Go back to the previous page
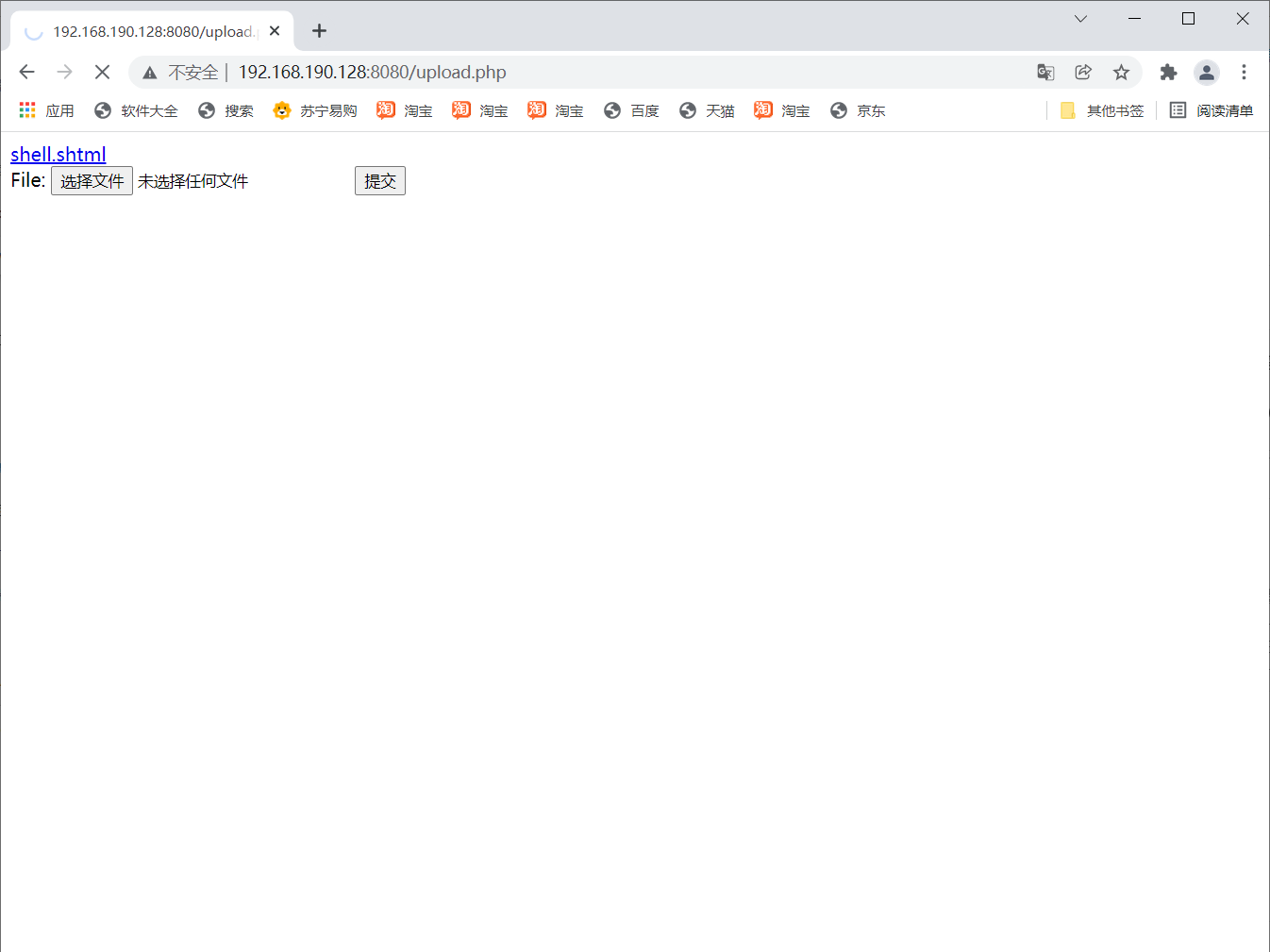Image resolution: width=1270 pixels, height=952 pixels. [x=26, y=72]
